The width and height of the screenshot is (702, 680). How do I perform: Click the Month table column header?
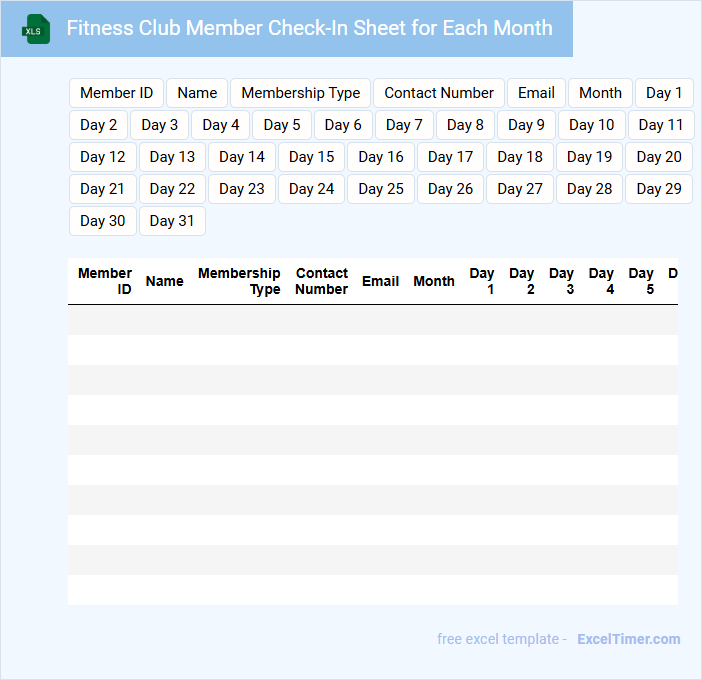(434, 281)
